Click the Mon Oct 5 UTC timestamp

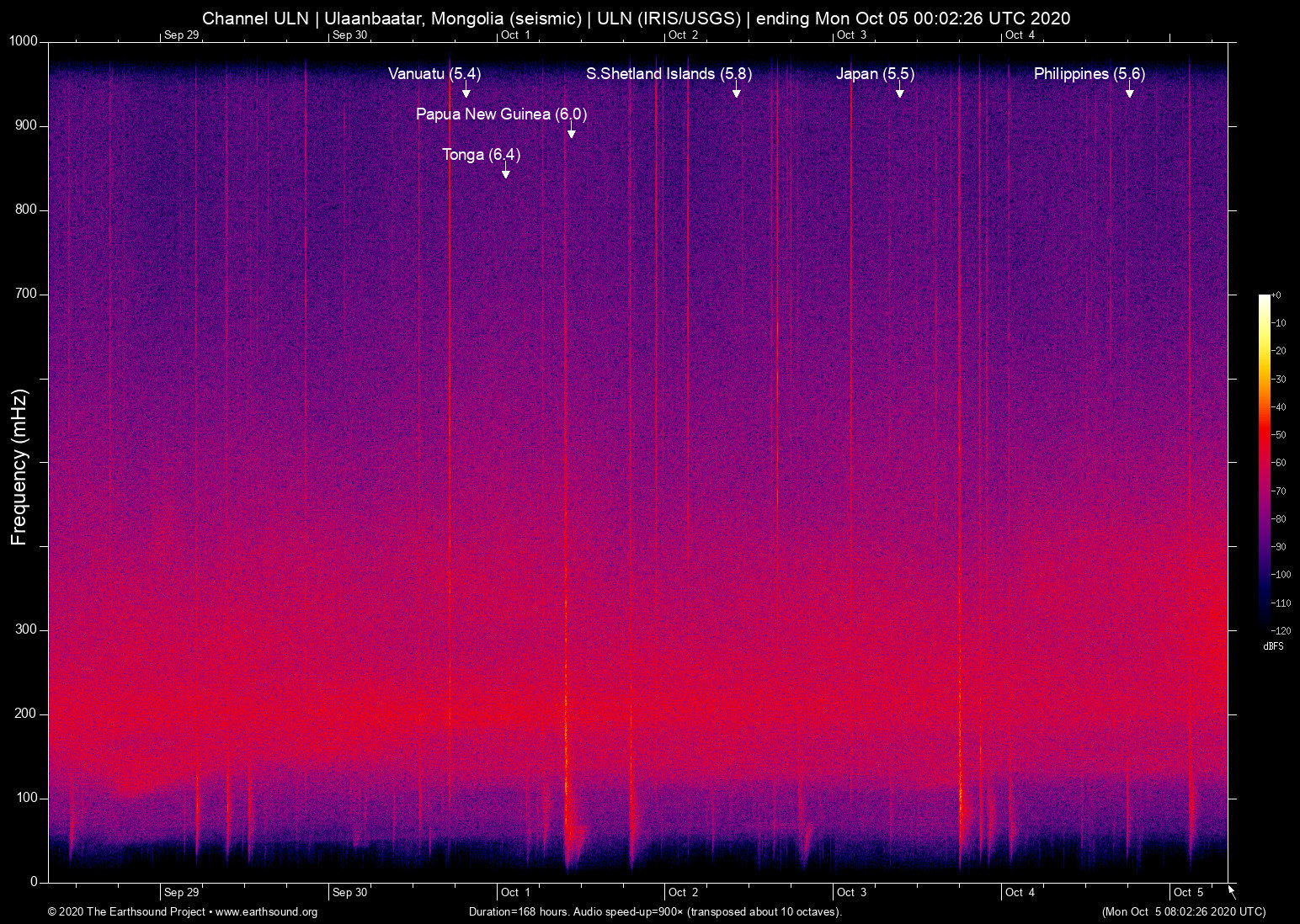1182,912
